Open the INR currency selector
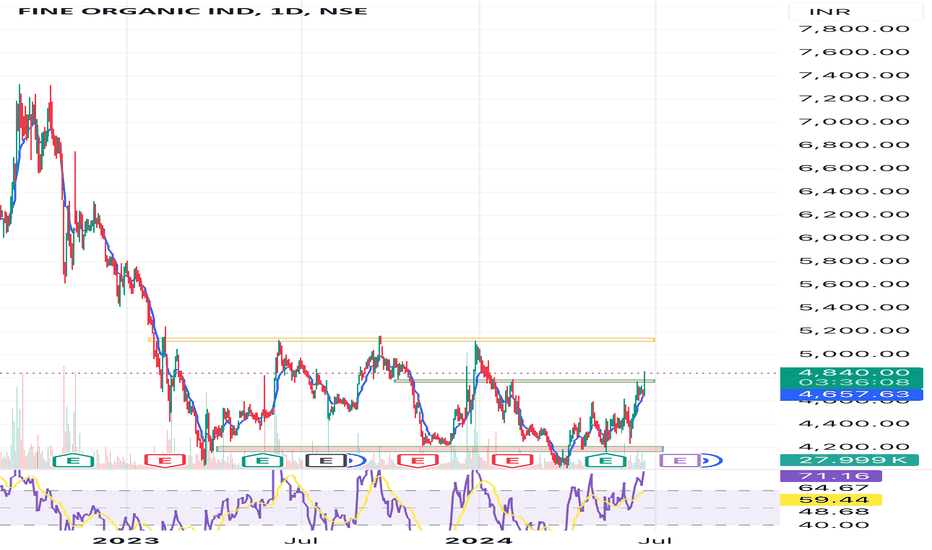This screenshot has height=550, width=932. pos(856,11)
